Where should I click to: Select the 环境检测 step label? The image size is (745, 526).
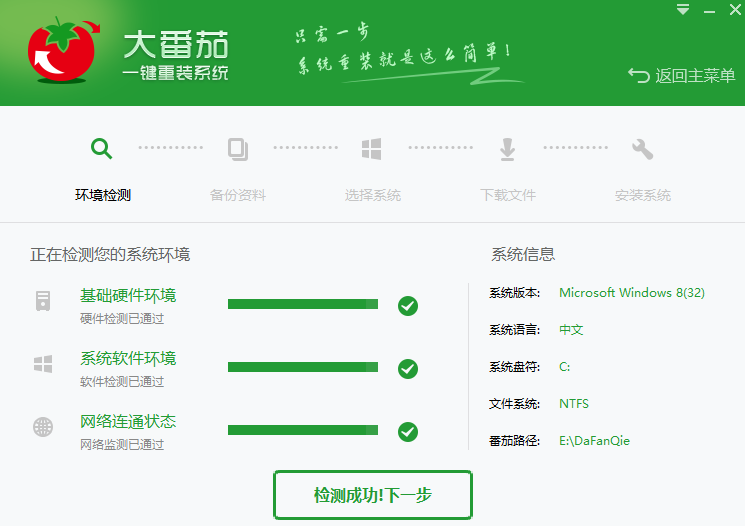102,195
